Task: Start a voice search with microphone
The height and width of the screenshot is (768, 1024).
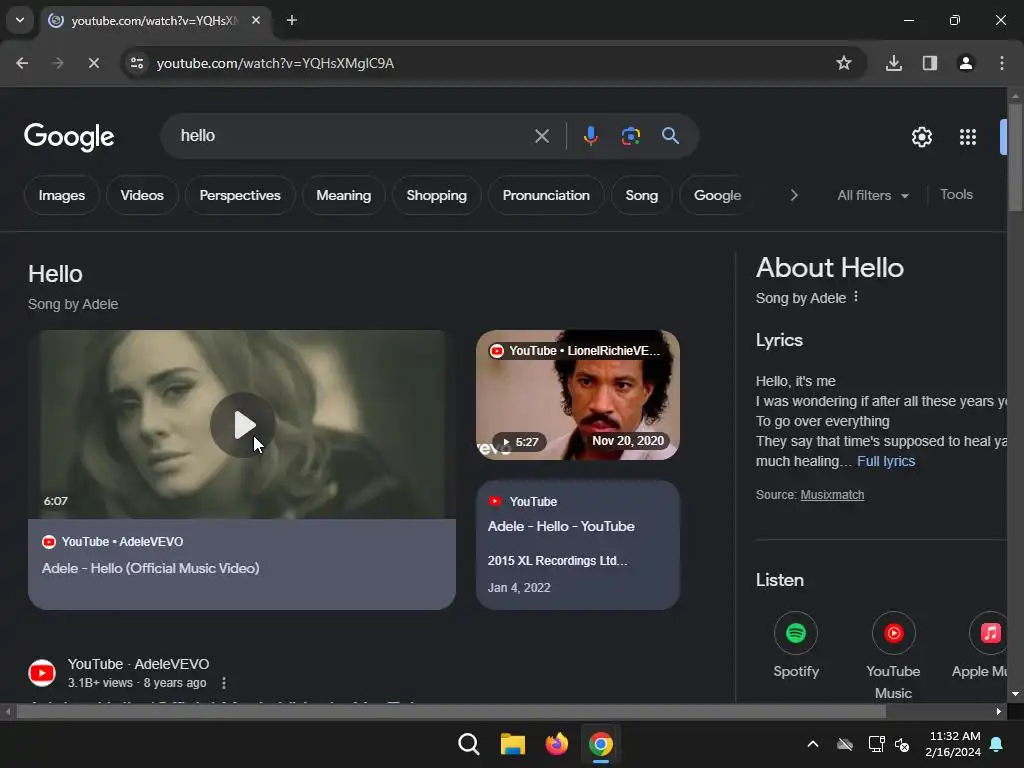Action: pyautogui.click(x=590, y=136)
